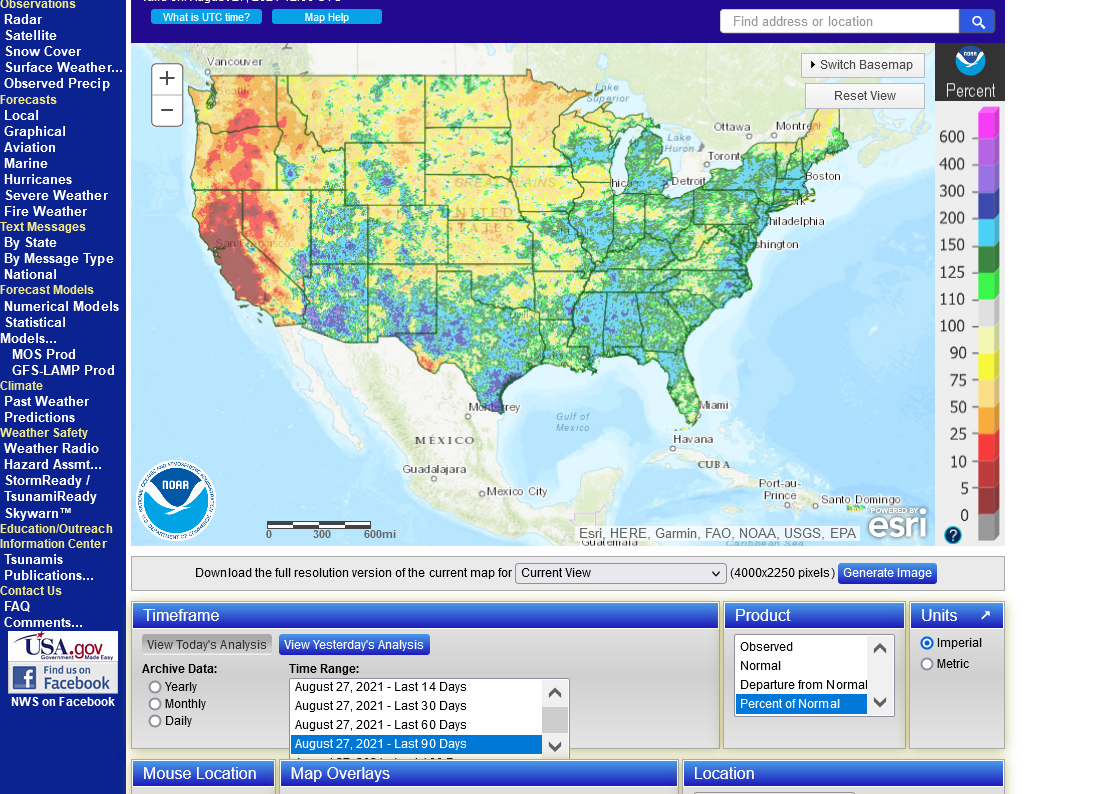This screenshot has height=794, width=1101.
Task: Open the Fire Weather sidebar link
Action: (46, 212)
